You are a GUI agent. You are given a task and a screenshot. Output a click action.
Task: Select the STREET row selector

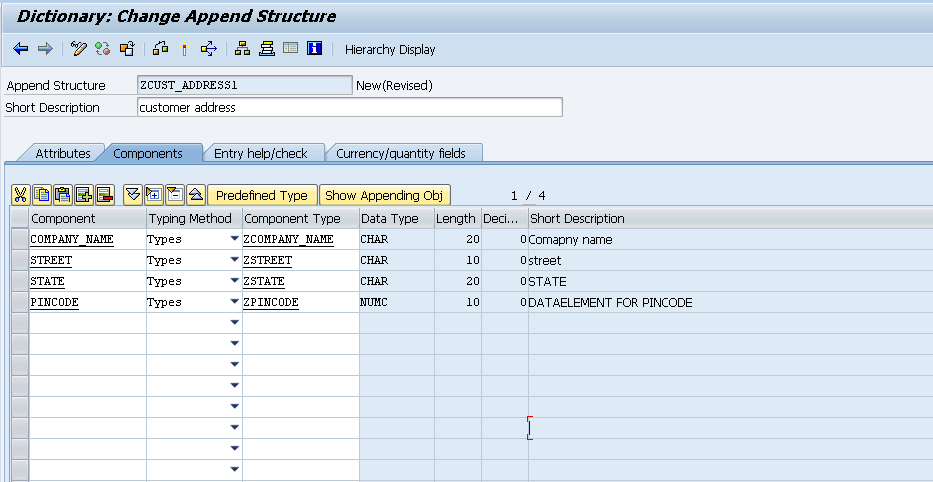tap(20, 261)
